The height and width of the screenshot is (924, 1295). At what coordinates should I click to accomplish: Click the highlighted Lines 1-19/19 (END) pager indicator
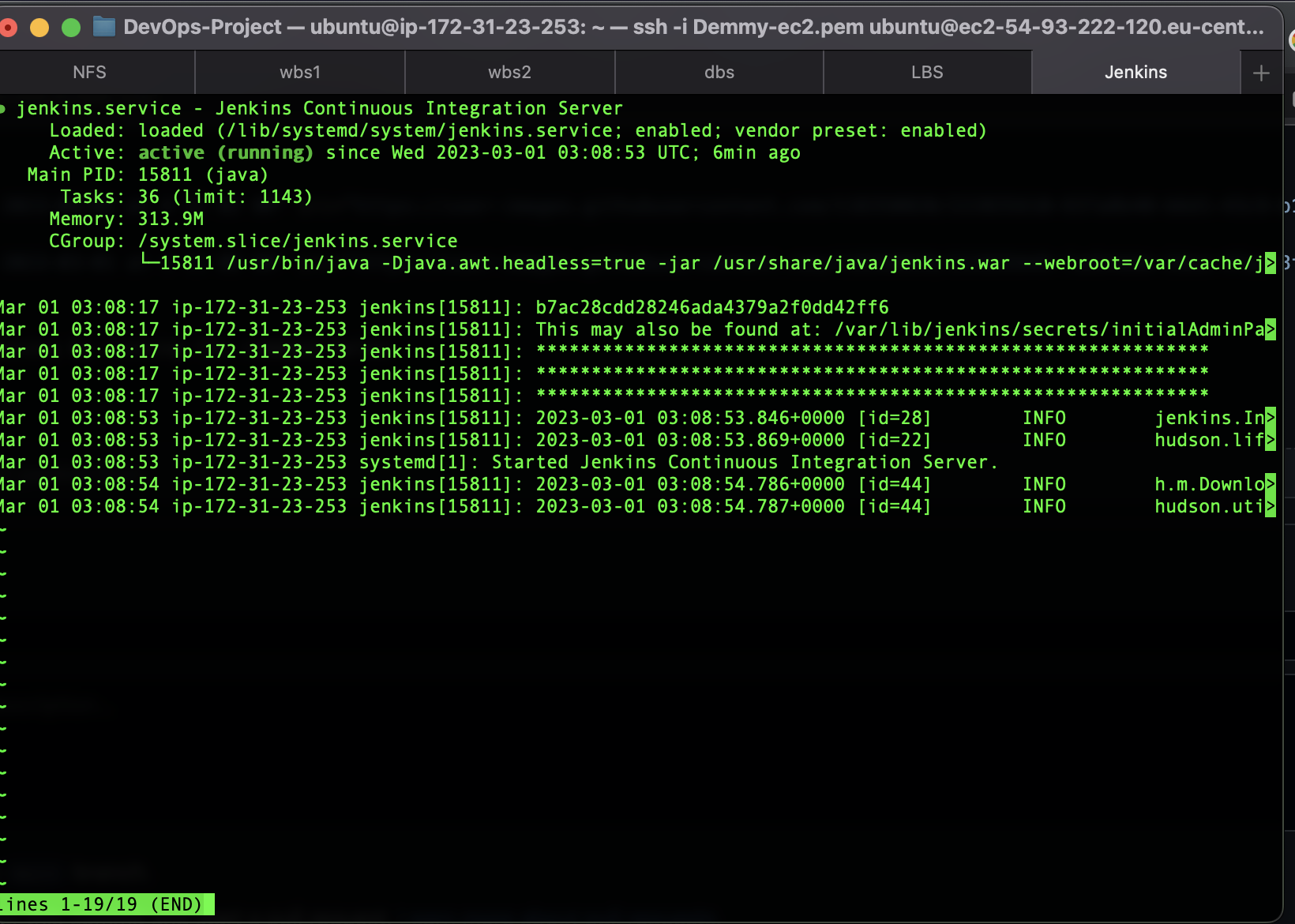pos(107,904)
